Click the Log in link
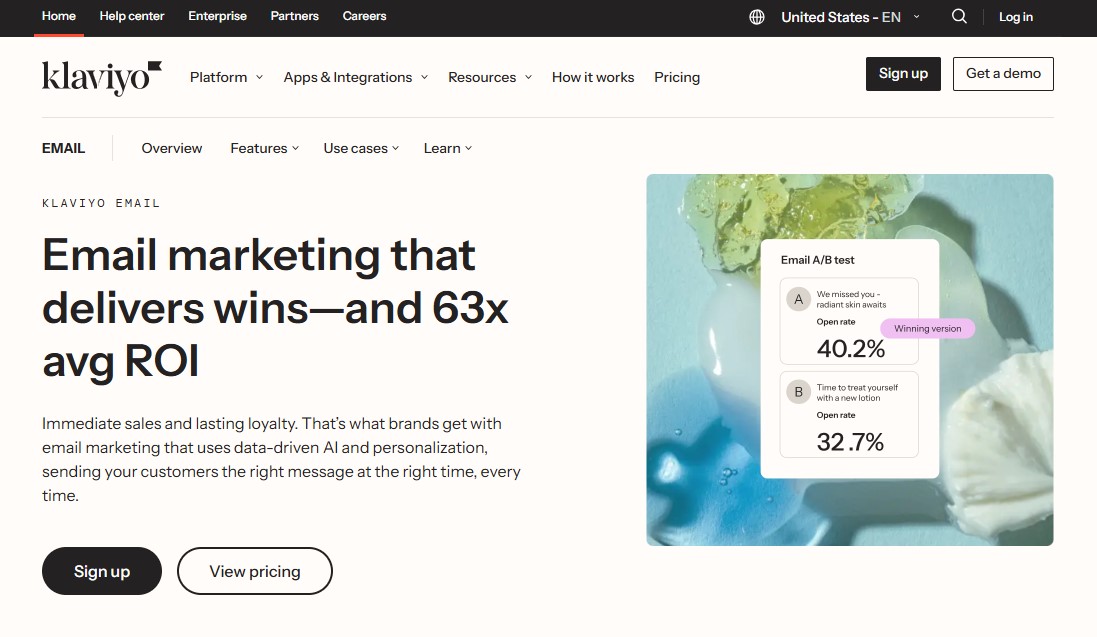 pyautogui.click(x=1016, y=17)
